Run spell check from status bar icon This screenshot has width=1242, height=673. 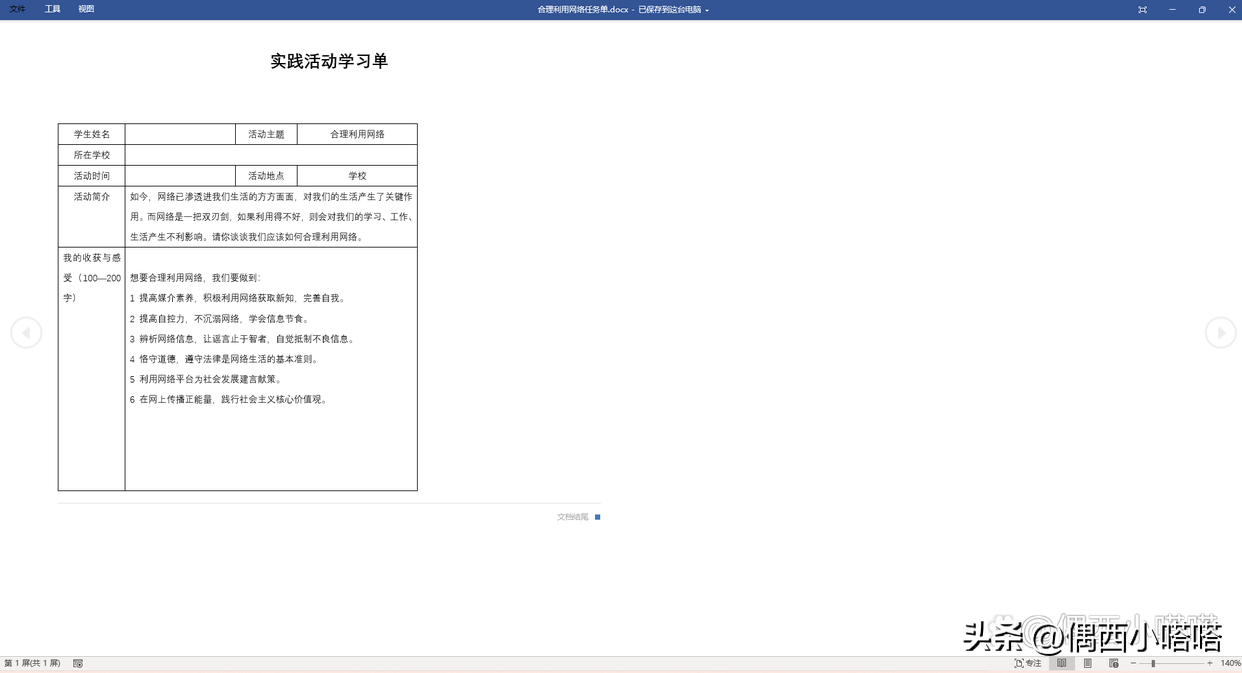pos(78,663)
